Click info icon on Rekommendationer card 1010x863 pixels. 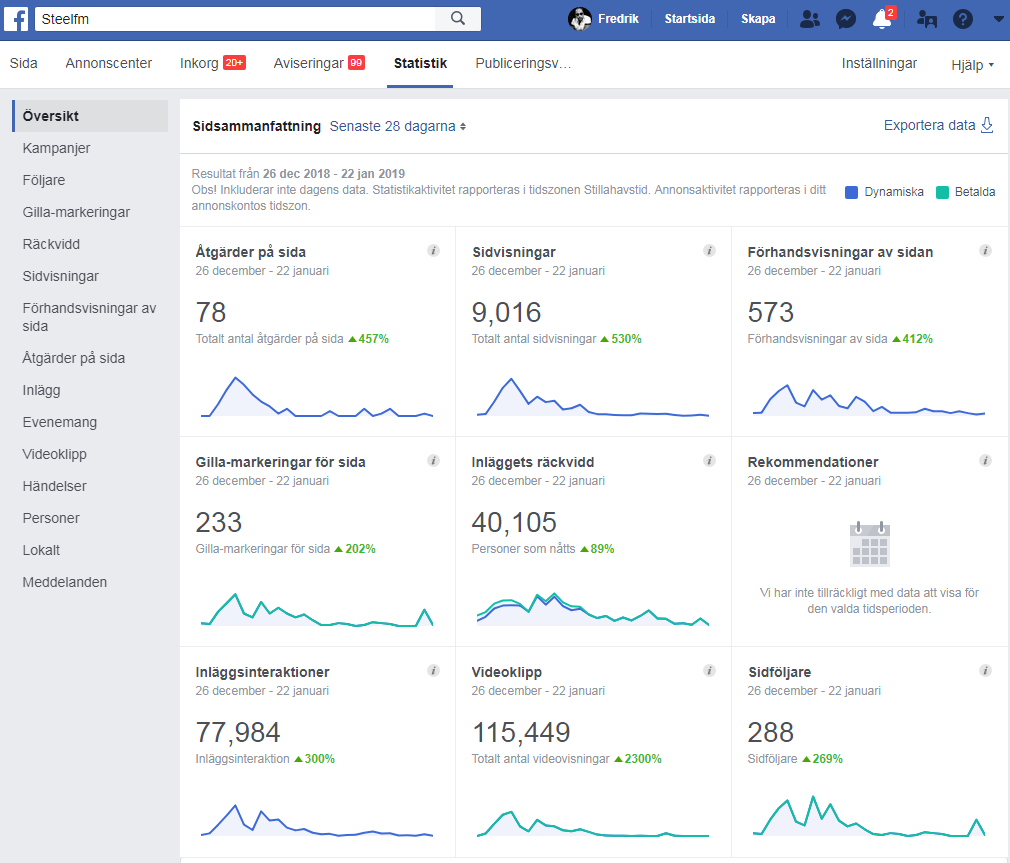(985, 461)
